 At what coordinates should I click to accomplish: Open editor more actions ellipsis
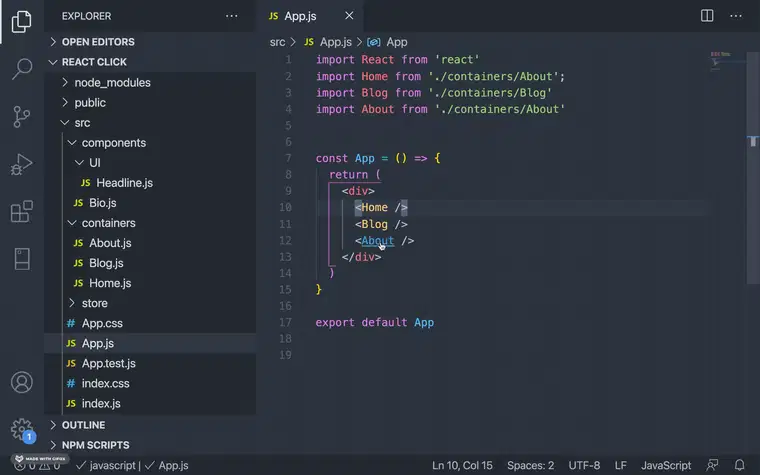point(736,16)
